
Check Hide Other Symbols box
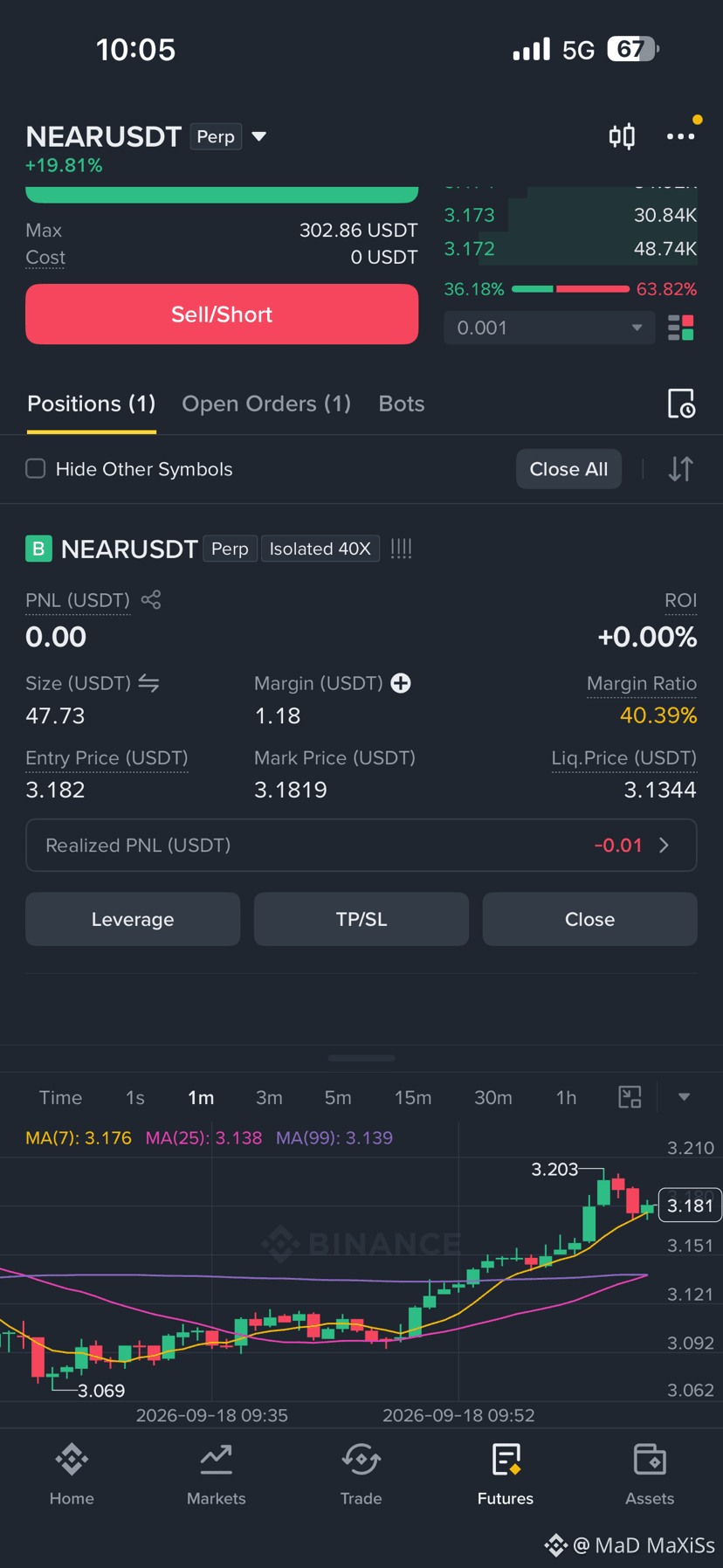tap(36, 468)
